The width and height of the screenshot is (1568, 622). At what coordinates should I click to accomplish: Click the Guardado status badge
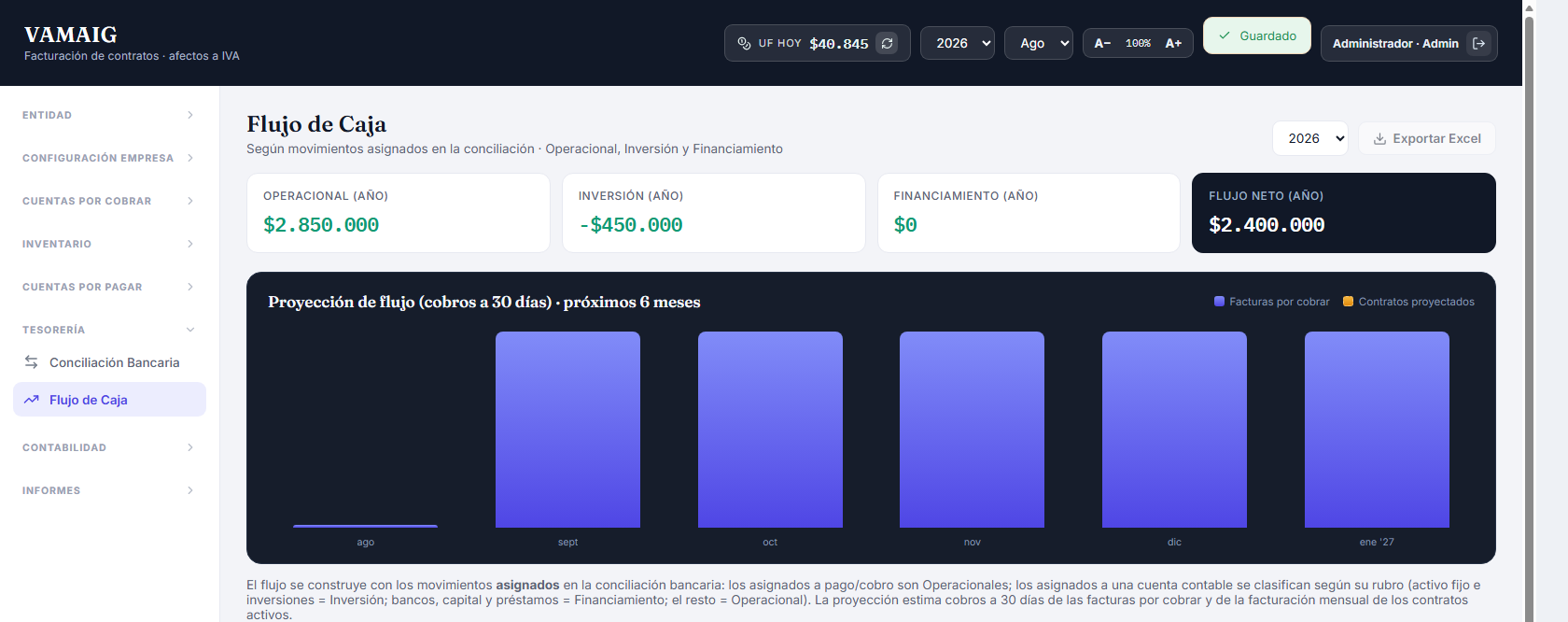(1257, 35)
